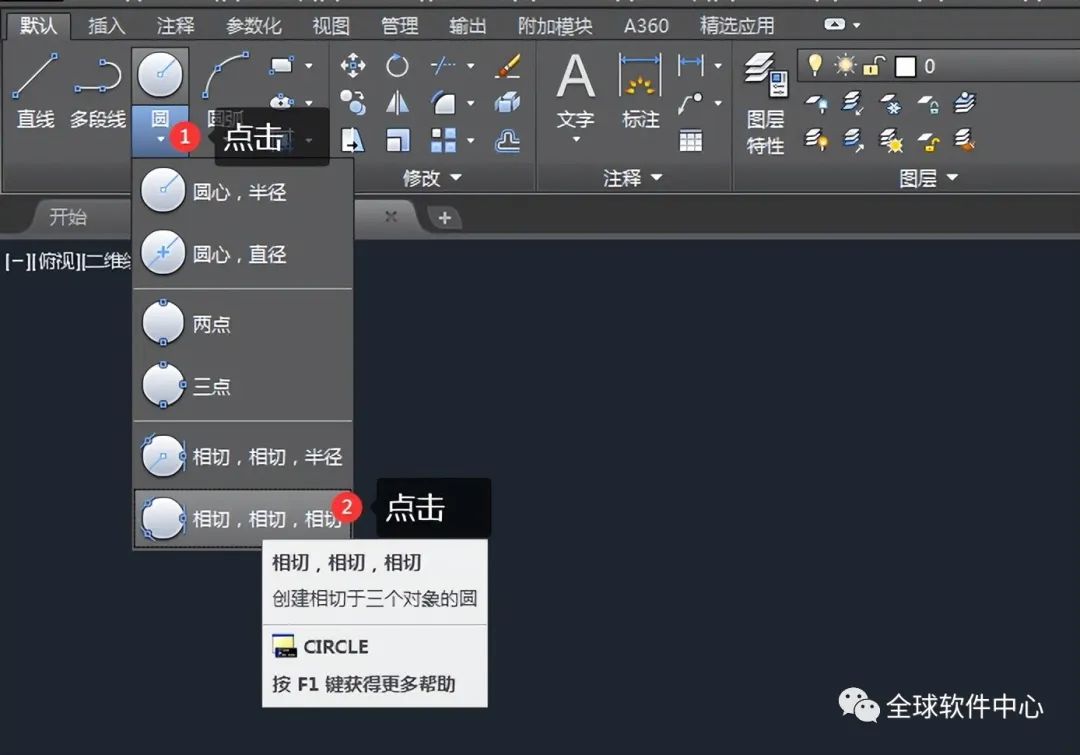The height and width of the screenshot is (755, 1080).
Task: Toggle the layer freeze sun icon
Action: [847, 65]
